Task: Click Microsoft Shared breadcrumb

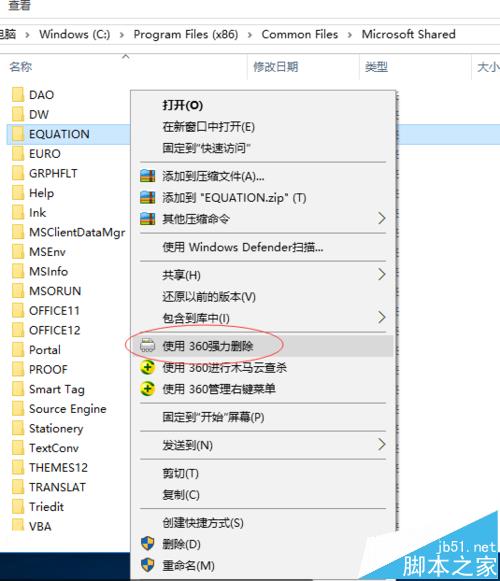Action: (408, 34)
